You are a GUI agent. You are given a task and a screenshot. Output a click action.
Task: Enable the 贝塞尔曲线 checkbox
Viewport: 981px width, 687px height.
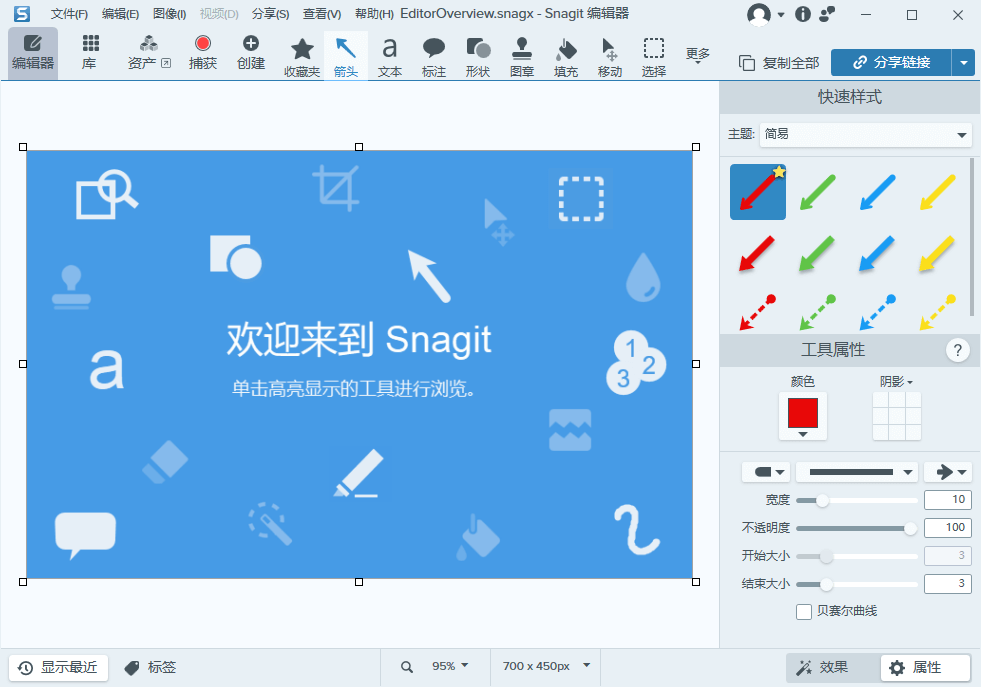[x=804, y=612]
